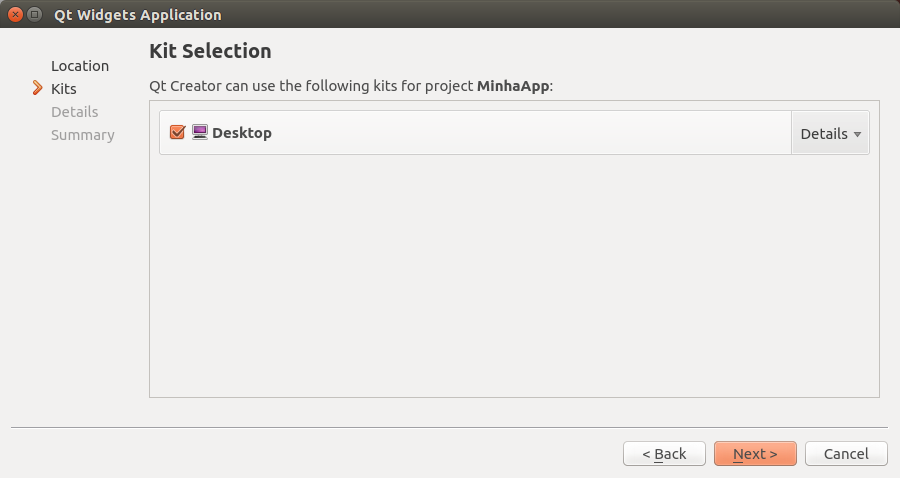Click the Kit Selection heading
Viewport: 900px width, 478px height.
coord(210,51)
